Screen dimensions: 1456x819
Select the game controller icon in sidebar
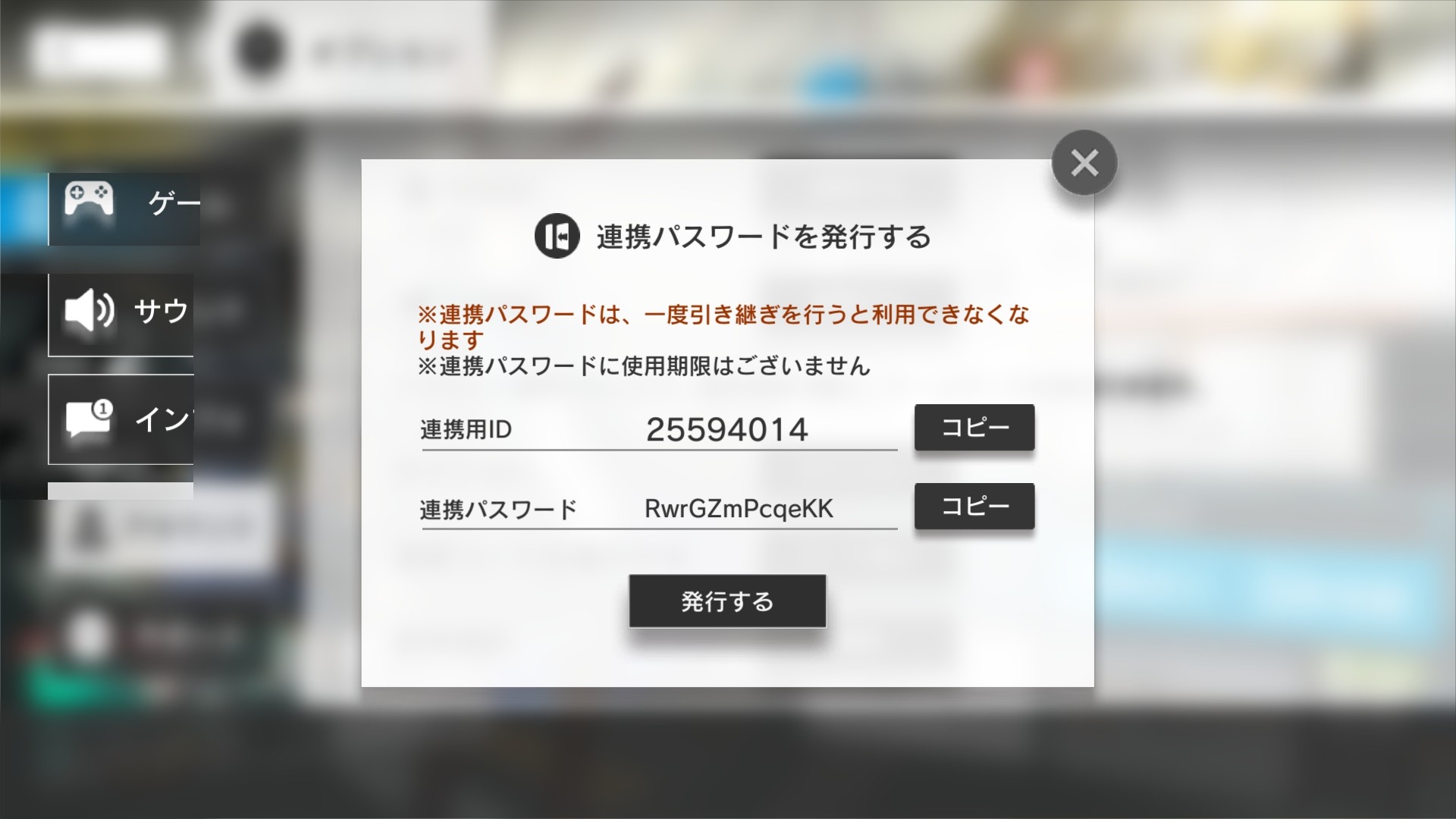click(89, 199)
